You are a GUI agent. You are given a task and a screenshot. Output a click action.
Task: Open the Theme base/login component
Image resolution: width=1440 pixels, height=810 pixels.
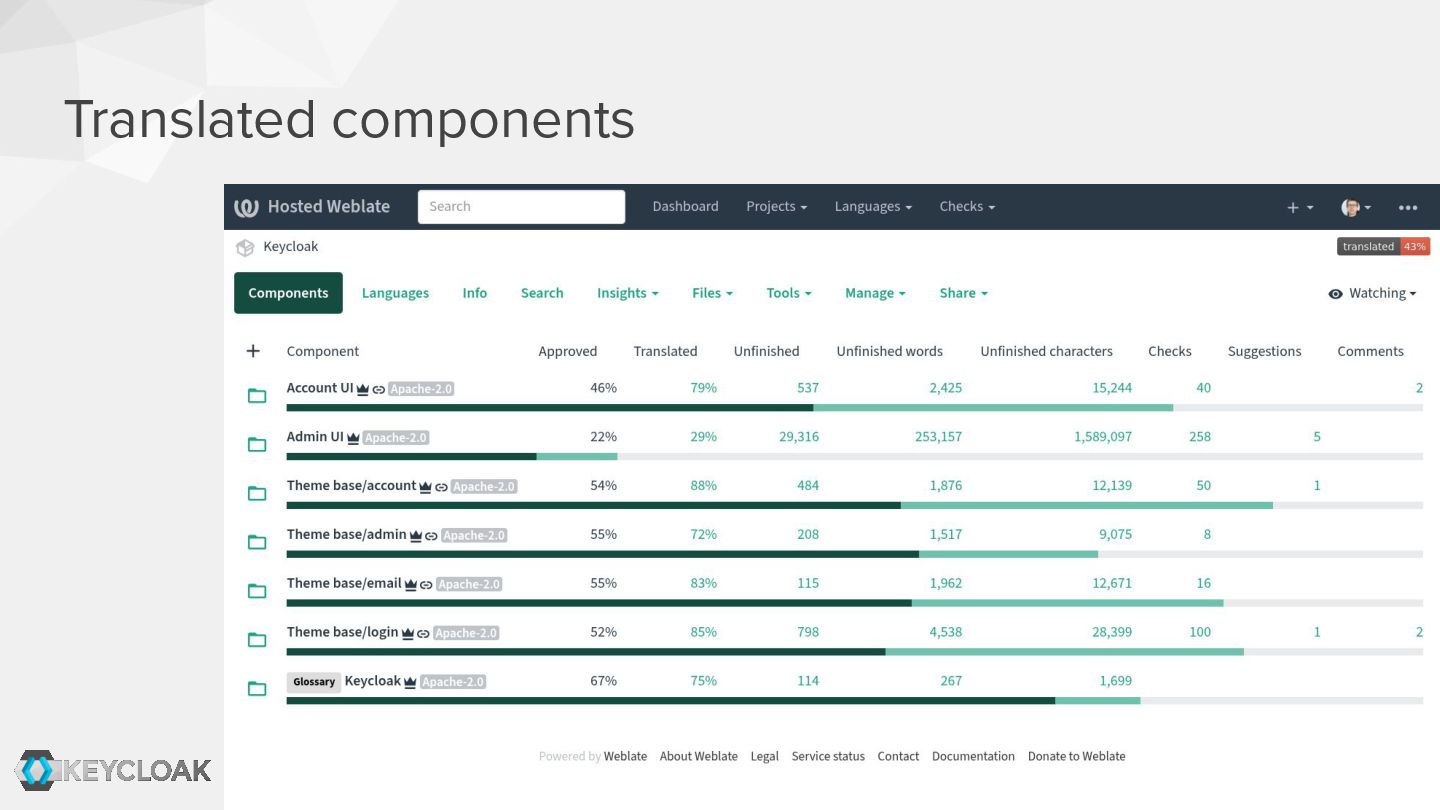click(x=343, y=633)
